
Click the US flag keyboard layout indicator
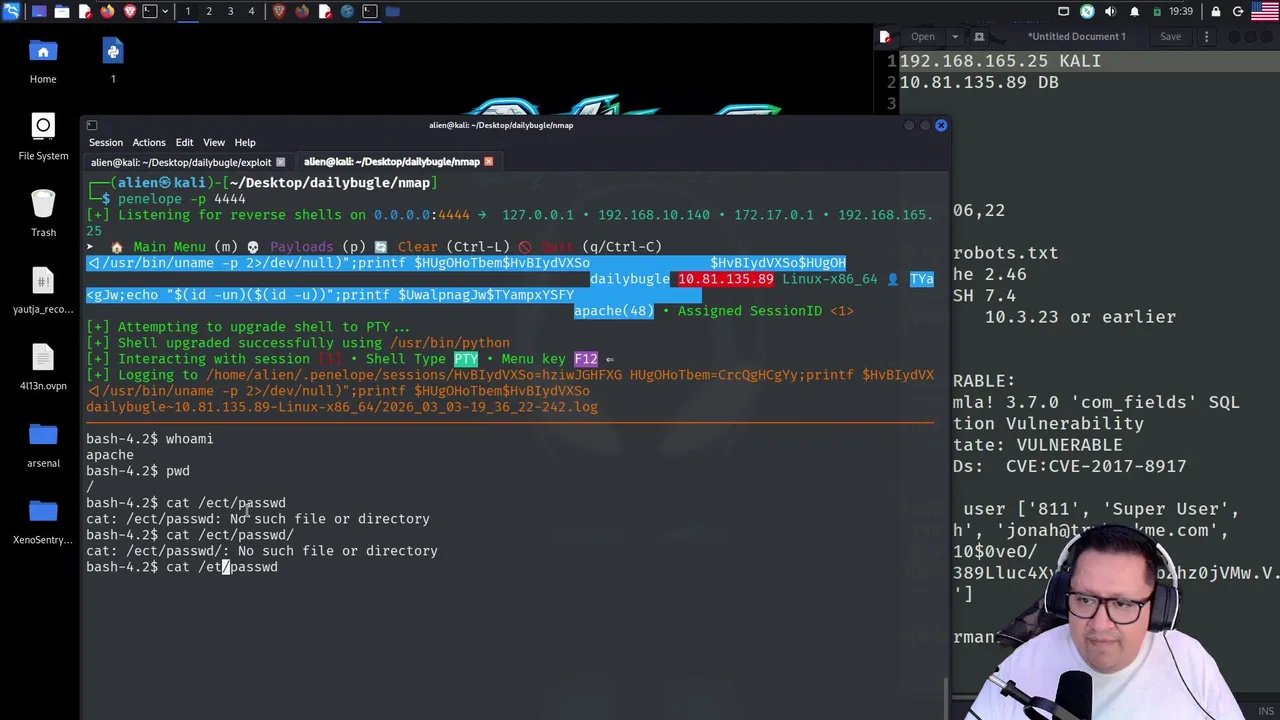tap(1265, 11)
